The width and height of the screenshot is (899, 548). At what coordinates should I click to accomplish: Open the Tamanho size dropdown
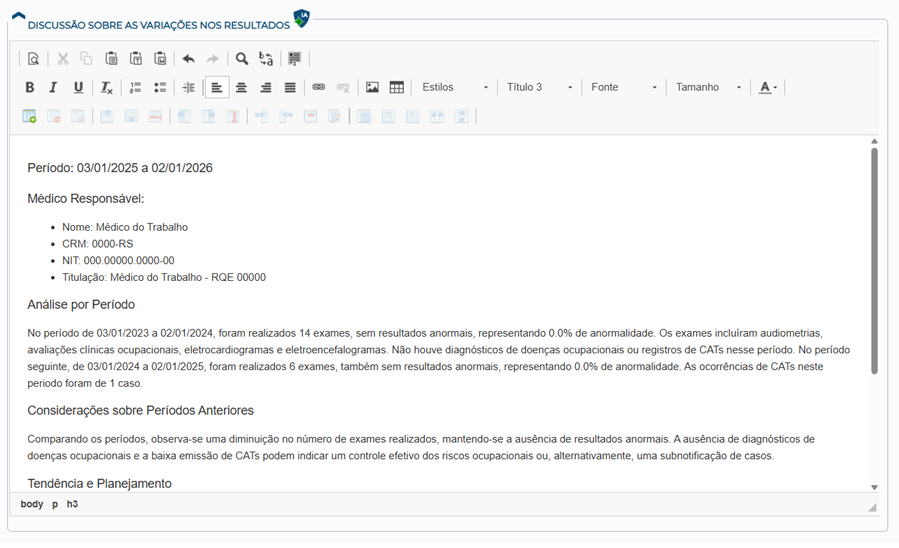click(709, 88)
